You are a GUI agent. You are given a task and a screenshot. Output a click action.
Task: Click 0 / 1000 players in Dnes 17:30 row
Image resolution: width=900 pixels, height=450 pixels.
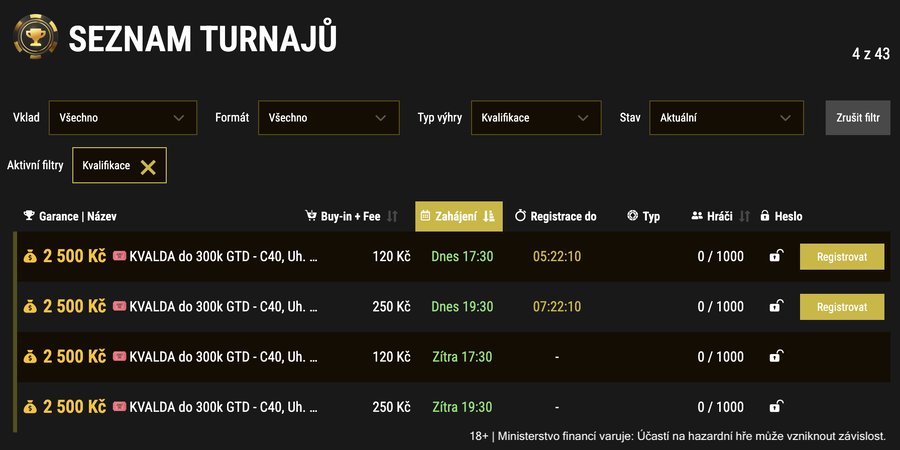click(x=720, y=257)
